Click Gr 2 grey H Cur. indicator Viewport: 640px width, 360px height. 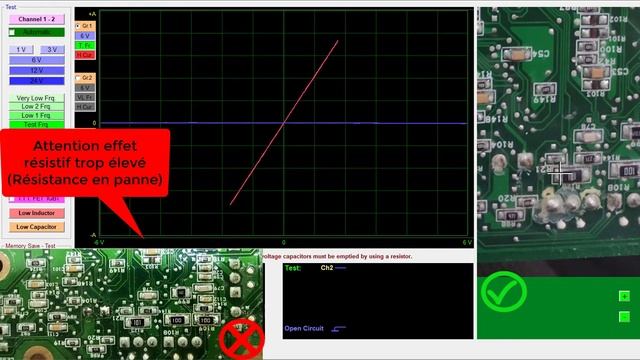(85, 107)
